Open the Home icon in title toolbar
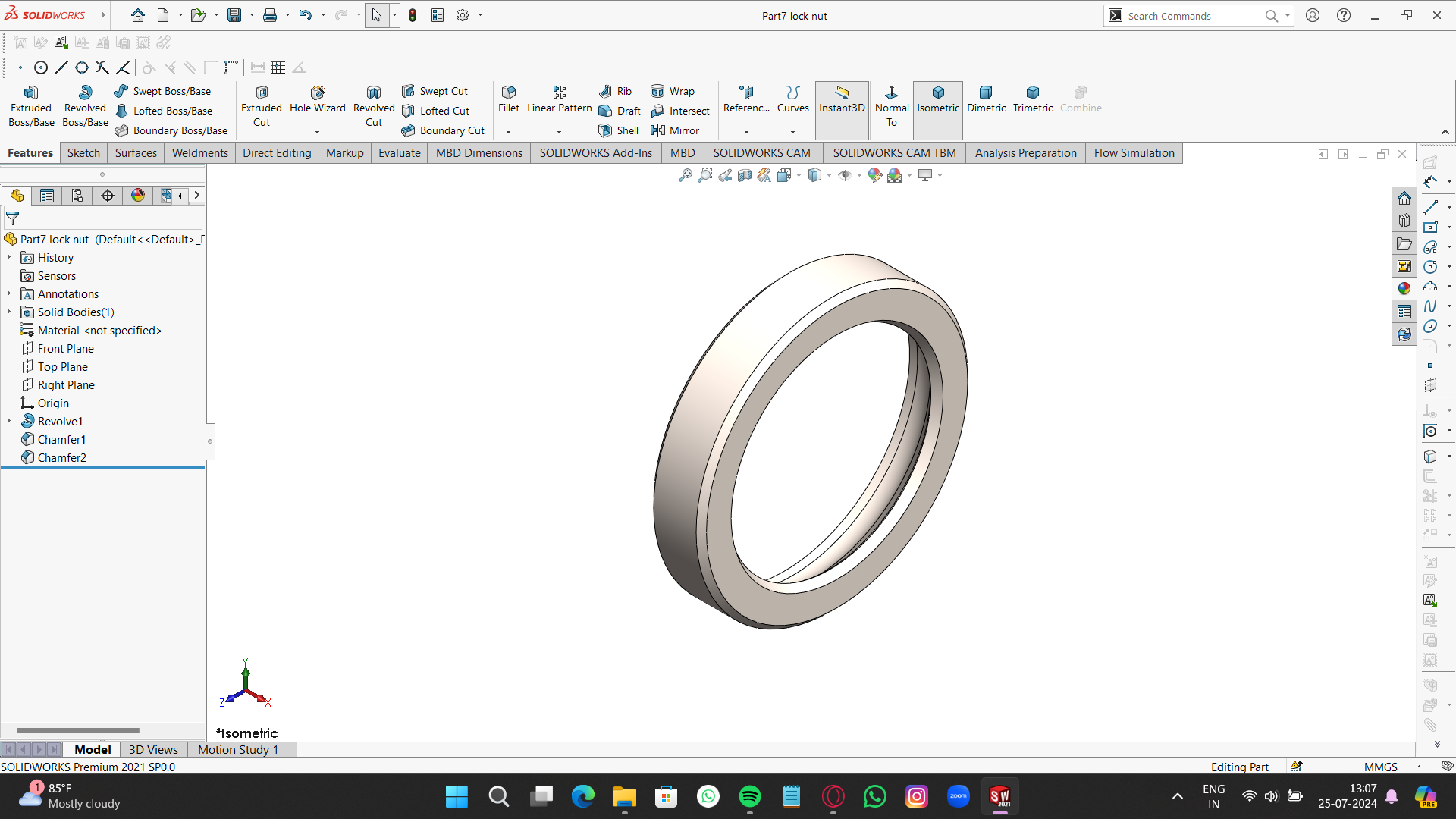 [137, 15]
